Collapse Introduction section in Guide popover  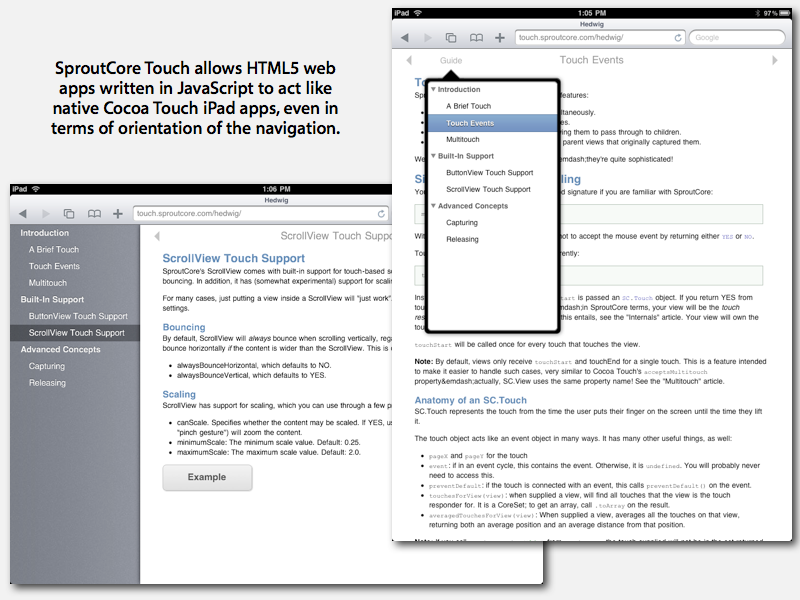pyautogui.click(x=433, y=89)
